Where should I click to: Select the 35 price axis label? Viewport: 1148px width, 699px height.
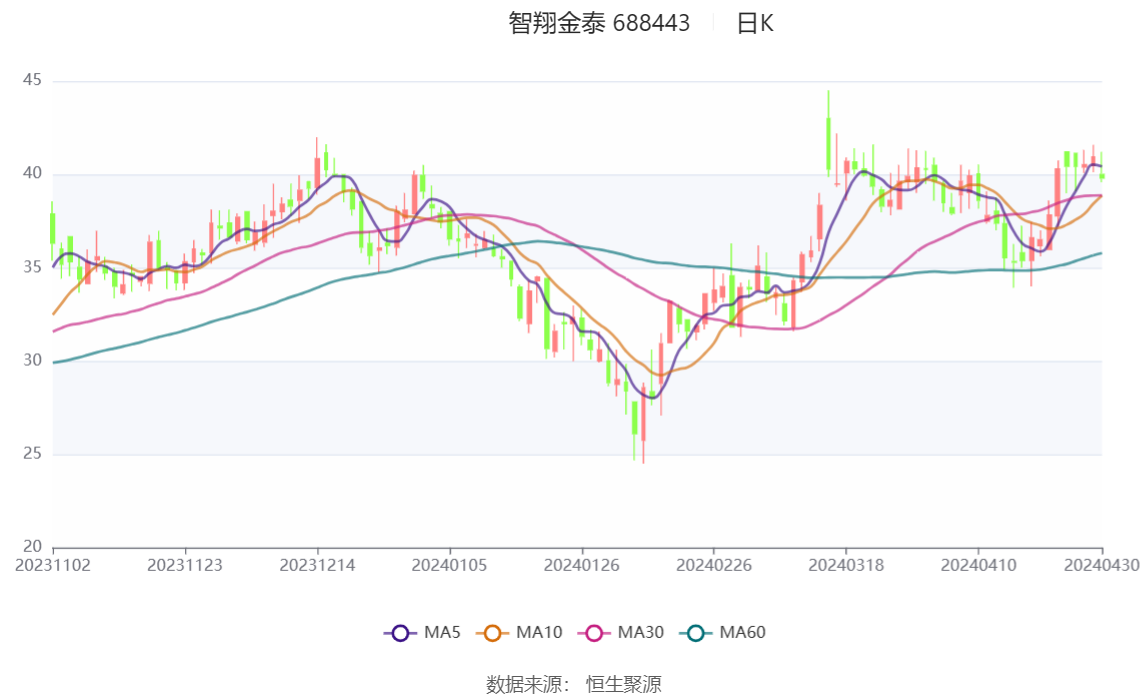point(32,267)
